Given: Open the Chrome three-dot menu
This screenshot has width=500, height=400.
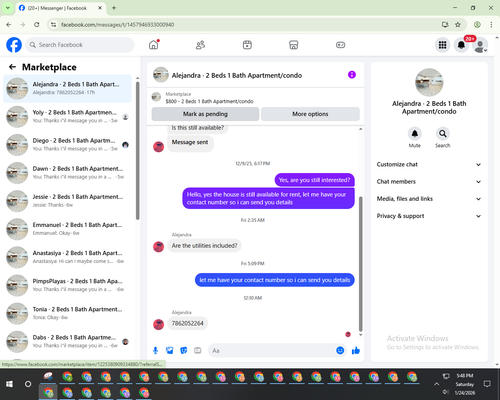Looking at the screenshot, I should (491, 24).
